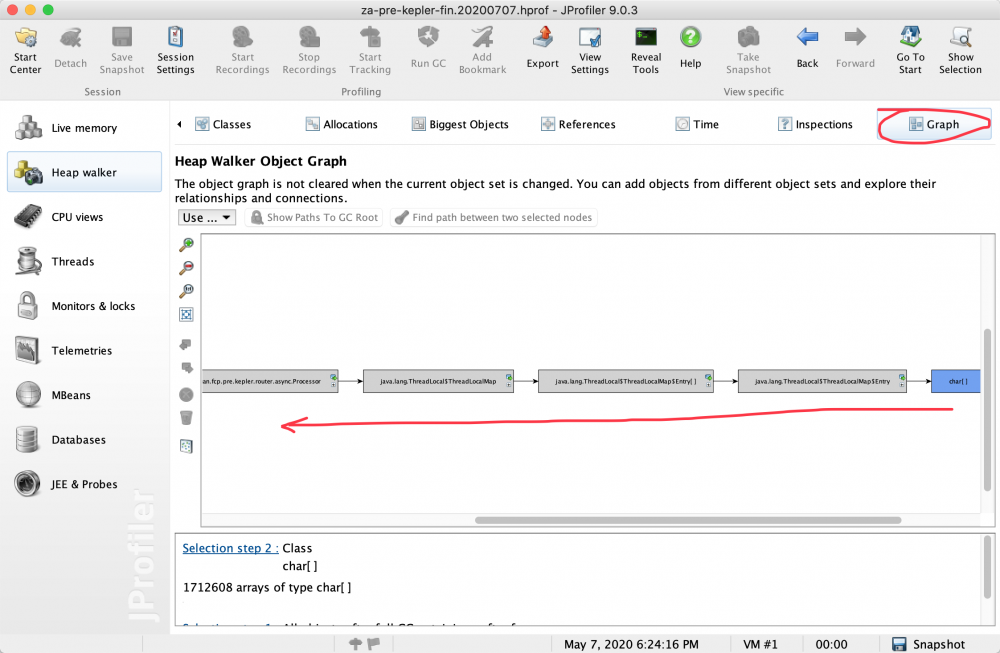This screenshot has width=1000, height=653.
Task: Open the "Selection step 2" link
Action: (230, 548)
